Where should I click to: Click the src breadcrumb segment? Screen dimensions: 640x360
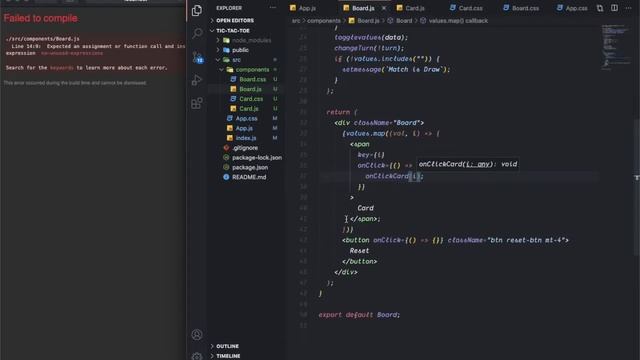click(296, 21)
